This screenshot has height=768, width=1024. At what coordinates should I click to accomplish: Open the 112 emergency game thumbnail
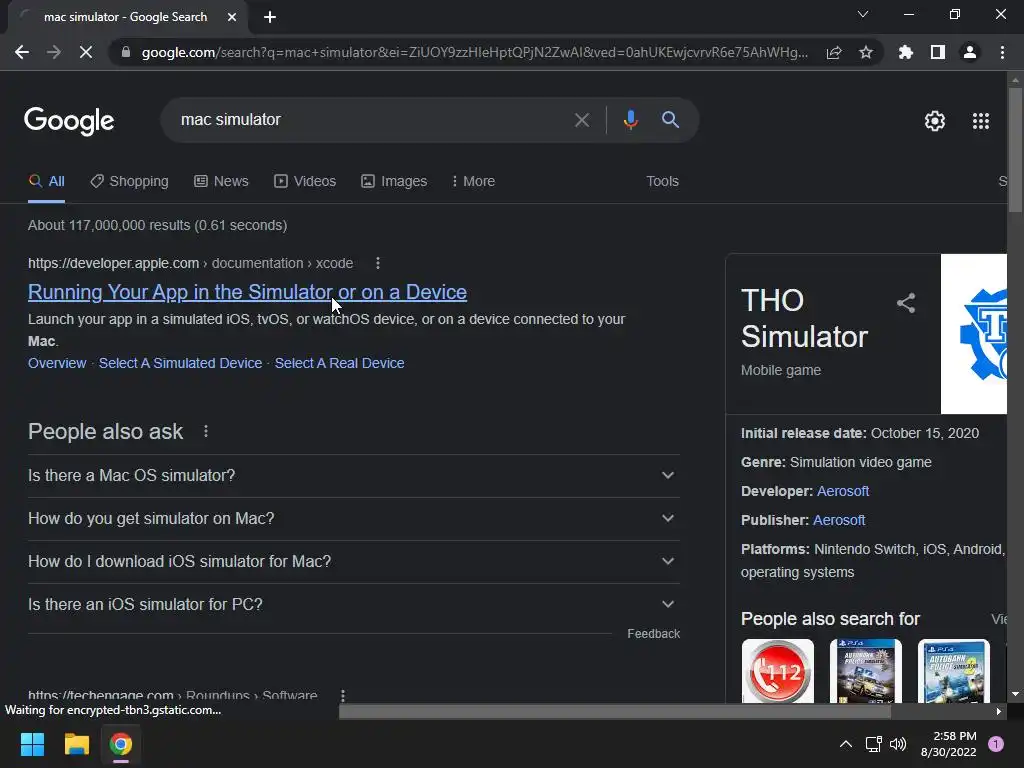[778, 671]
